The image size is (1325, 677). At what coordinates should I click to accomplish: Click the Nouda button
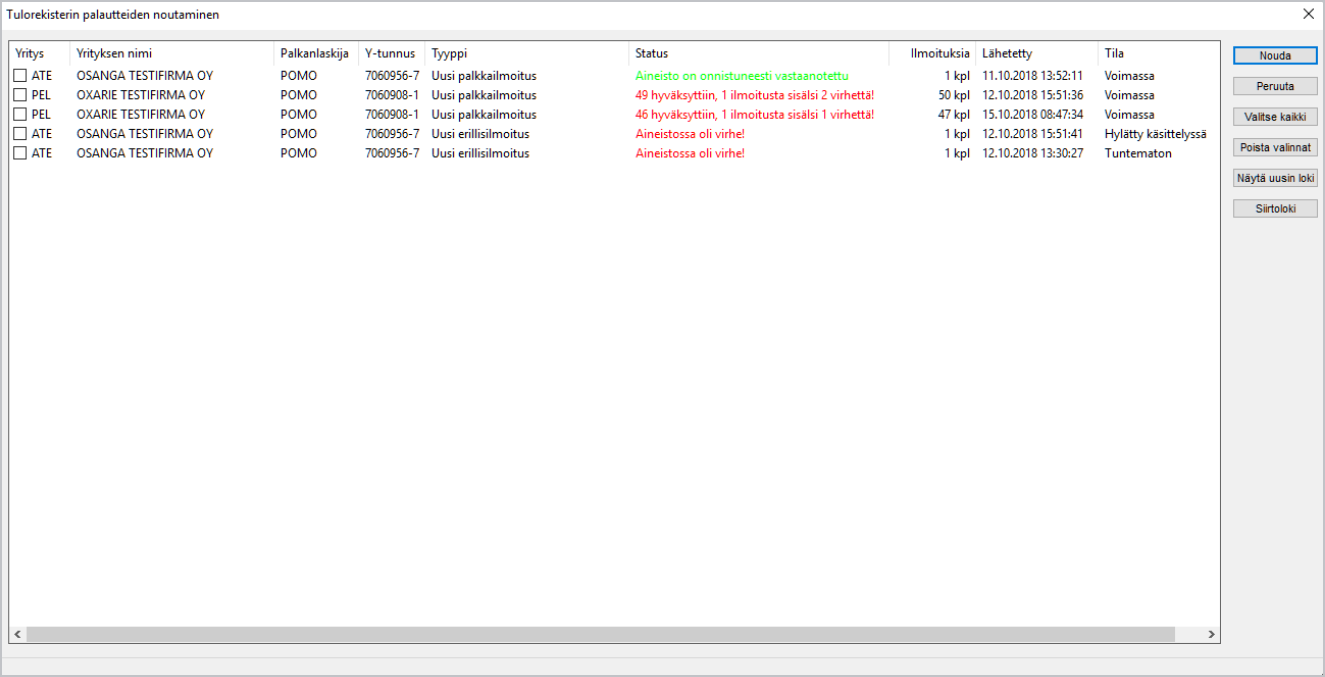point(1275,56)
